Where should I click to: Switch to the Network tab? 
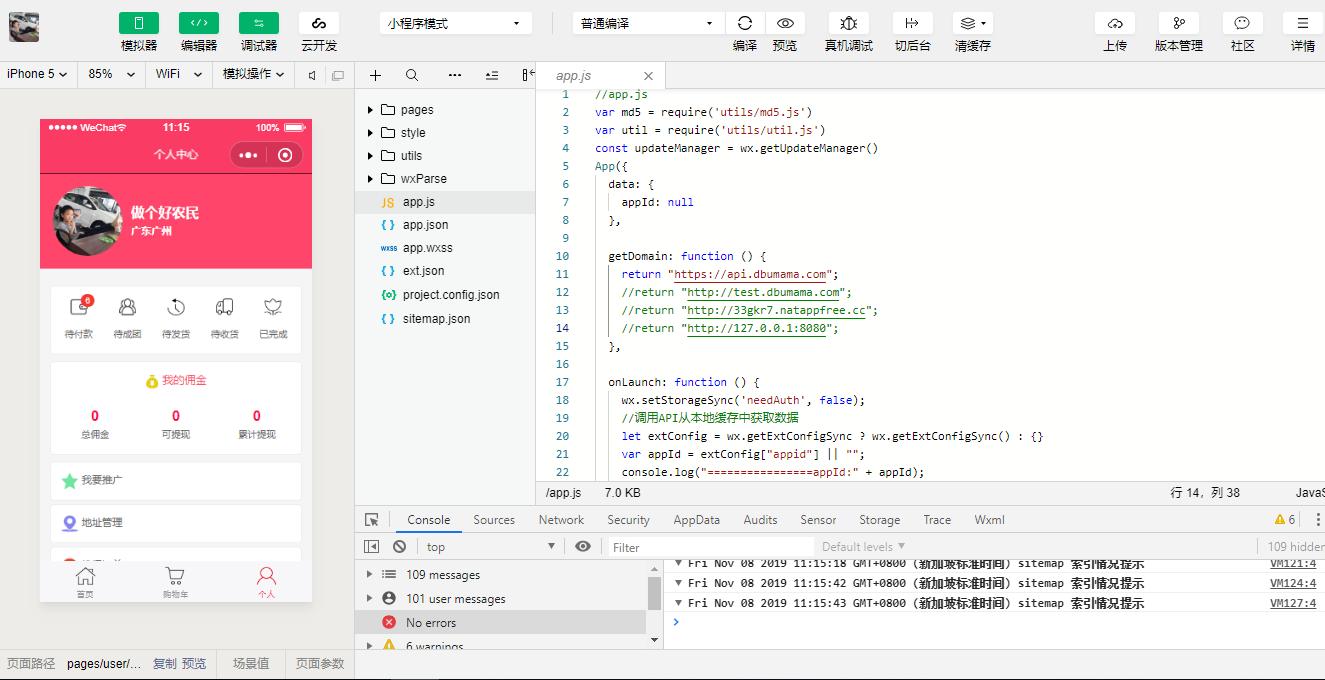point(561,520)
